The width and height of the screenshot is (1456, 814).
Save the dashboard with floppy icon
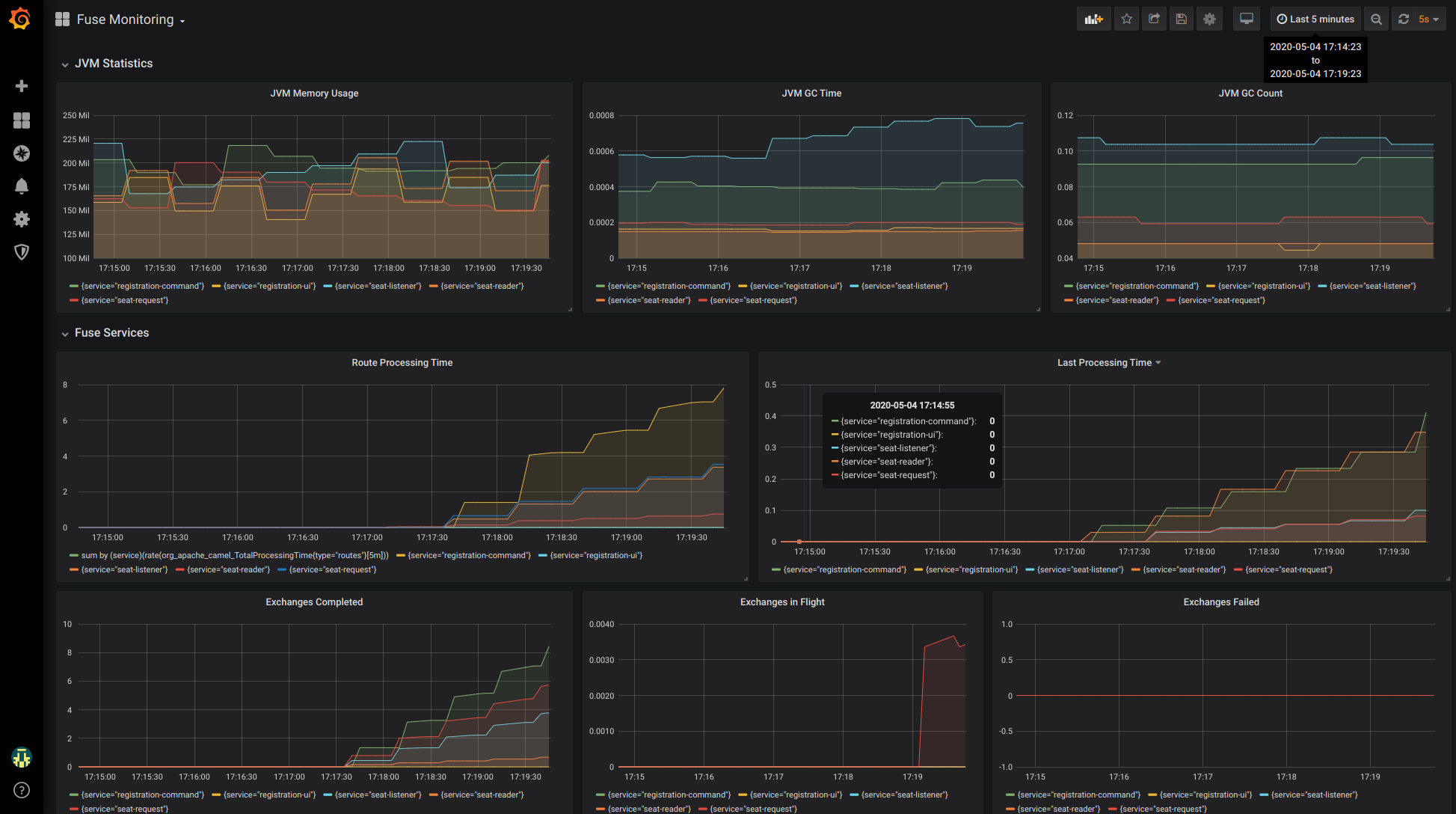coord(1182,19)
